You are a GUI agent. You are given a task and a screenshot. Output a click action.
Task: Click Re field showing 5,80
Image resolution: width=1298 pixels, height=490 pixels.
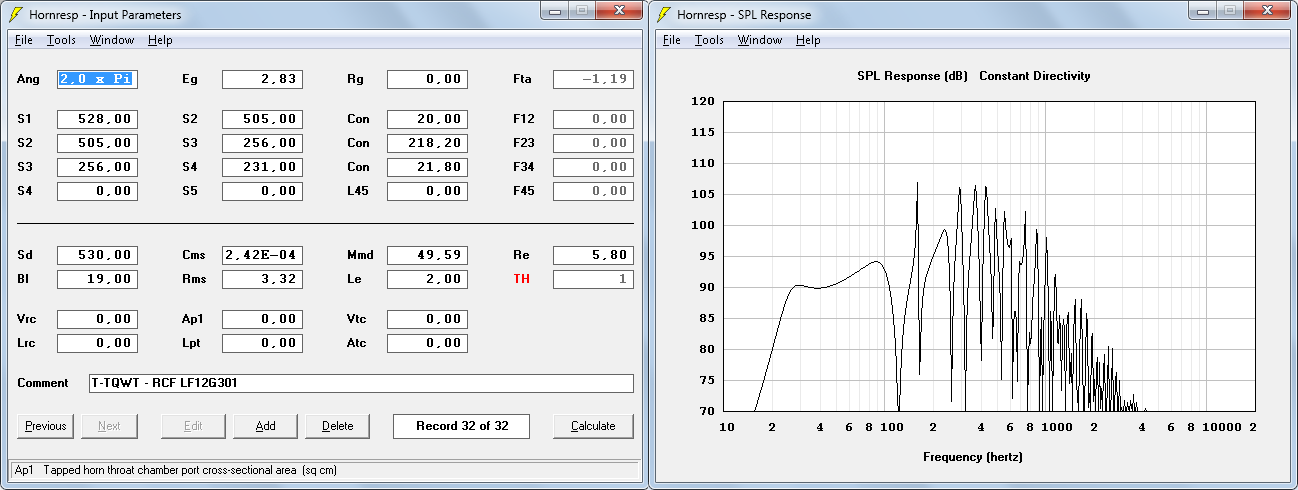point(593,255)
